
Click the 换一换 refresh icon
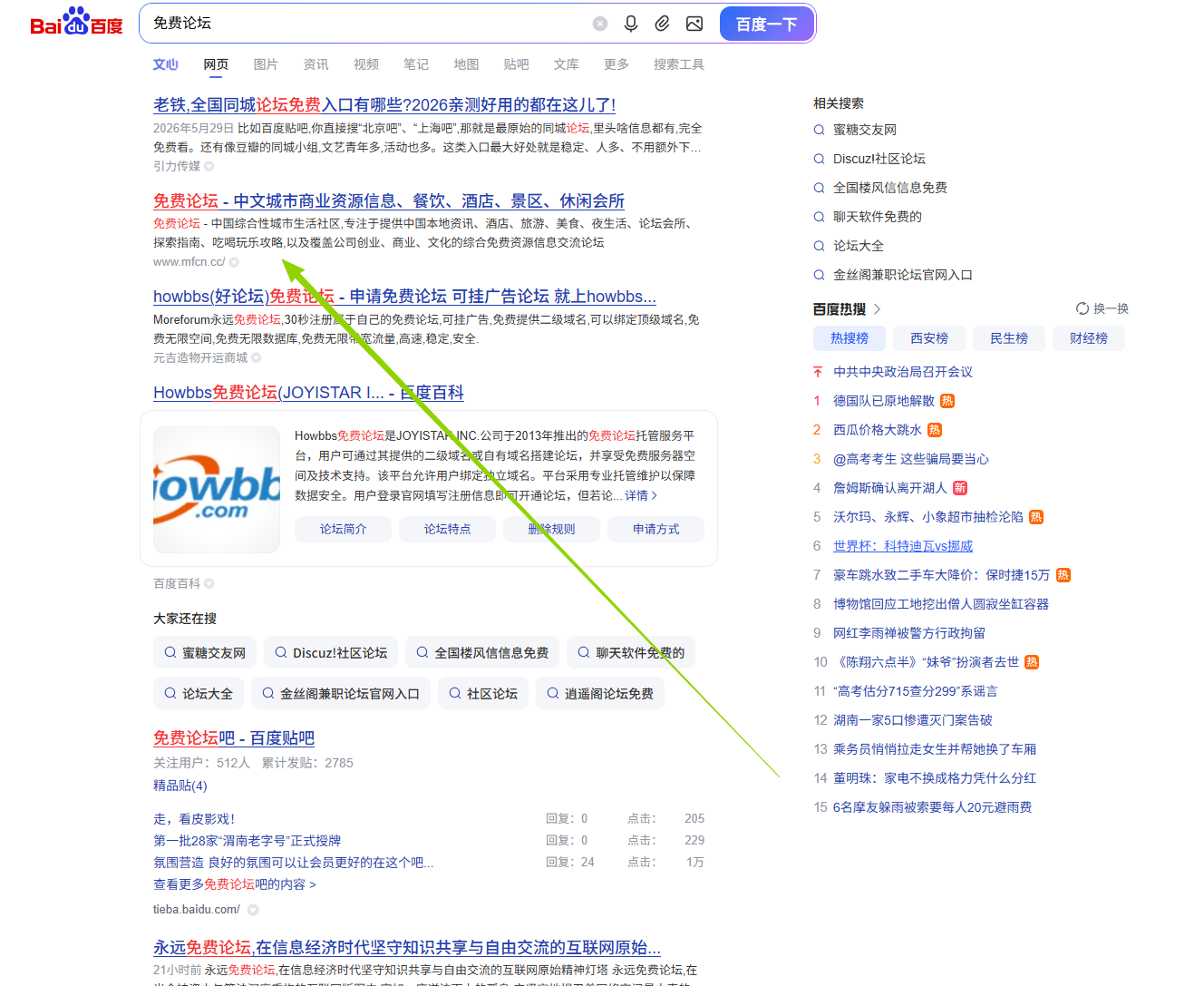tap(1083, 308)
